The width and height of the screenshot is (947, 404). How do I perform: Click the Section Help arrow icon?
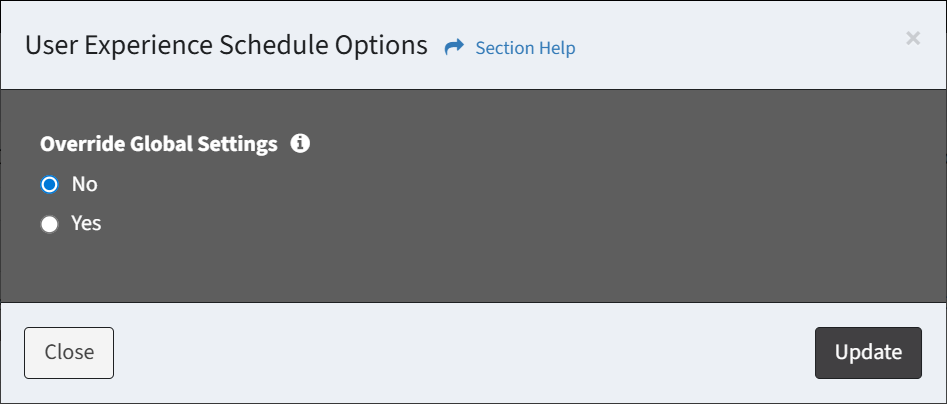coord(454,47)
